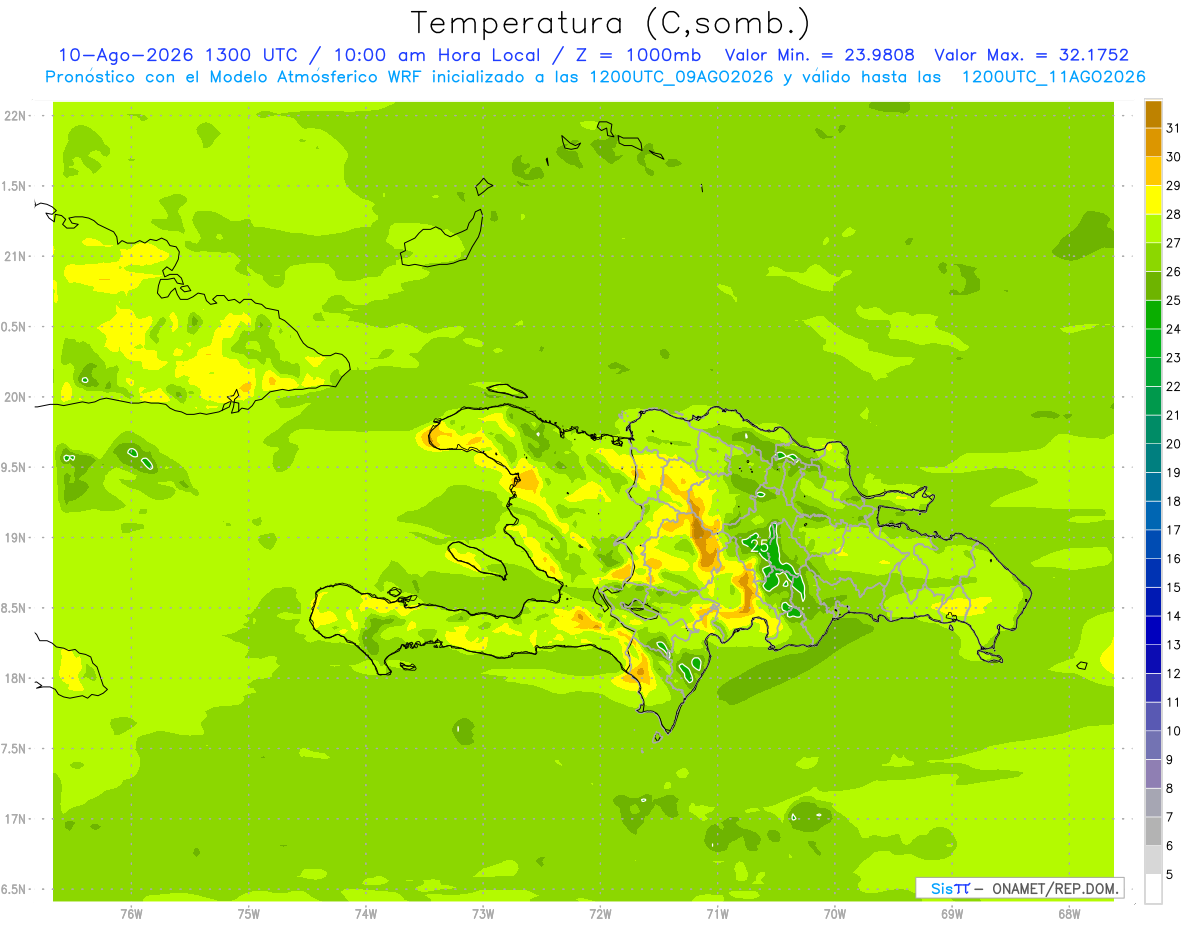Click the '25' contour label on the map
Viewport: 1200px width, 927px height.
(x=759, y=547)
